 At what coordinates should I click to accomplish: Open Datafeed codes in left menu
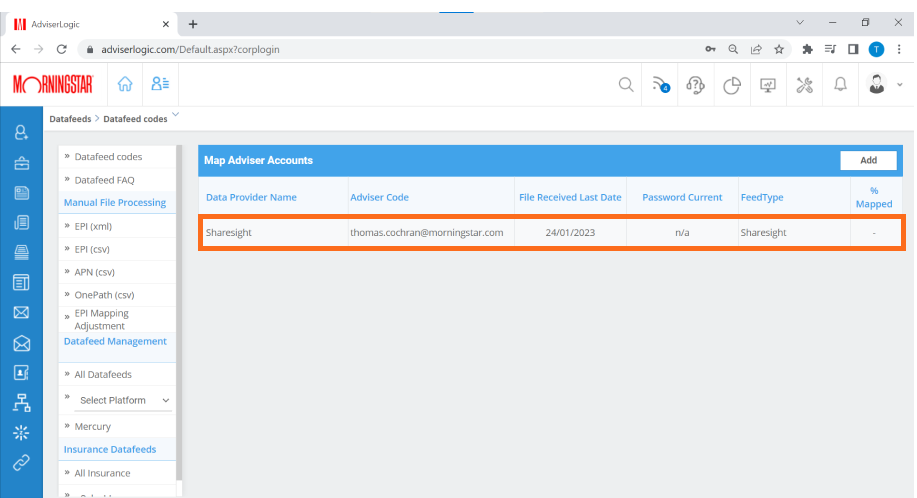[108, 157]
